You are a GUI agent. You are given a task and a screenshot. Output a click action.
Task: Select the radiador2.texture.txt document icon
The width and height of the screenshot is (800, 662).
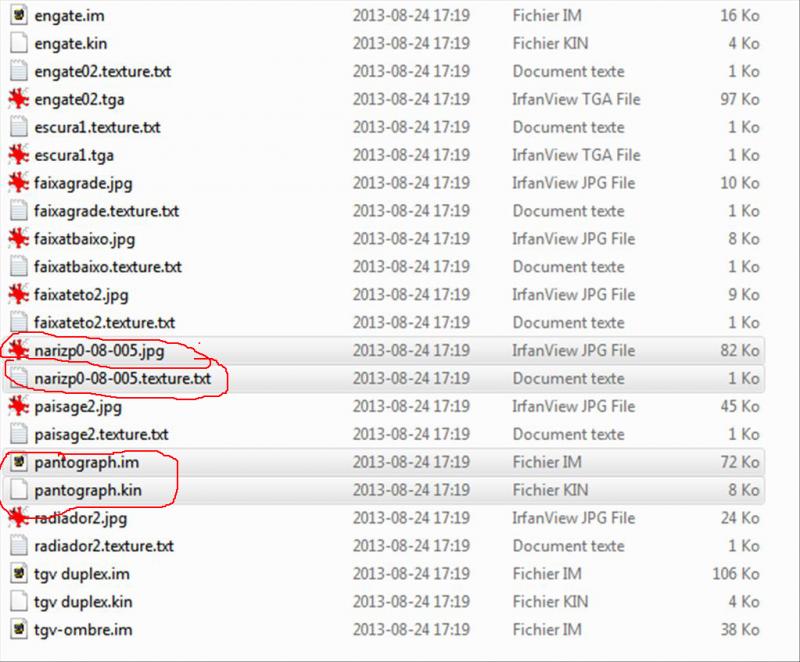pos(18,546)
